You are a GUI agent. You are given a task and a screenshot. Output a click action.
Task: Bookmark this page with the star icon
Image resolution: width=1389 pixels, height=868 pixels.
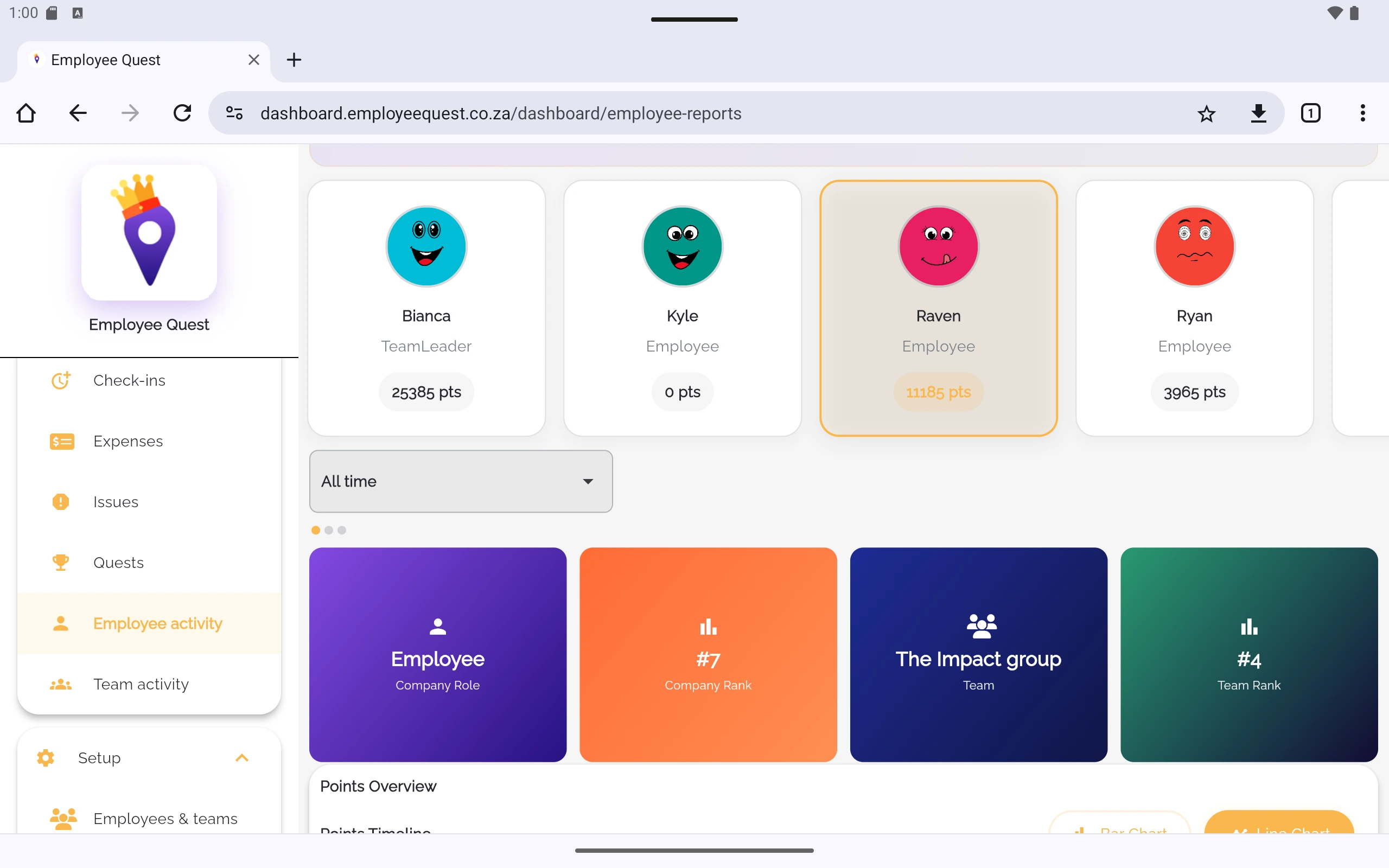pos(1207,113)
